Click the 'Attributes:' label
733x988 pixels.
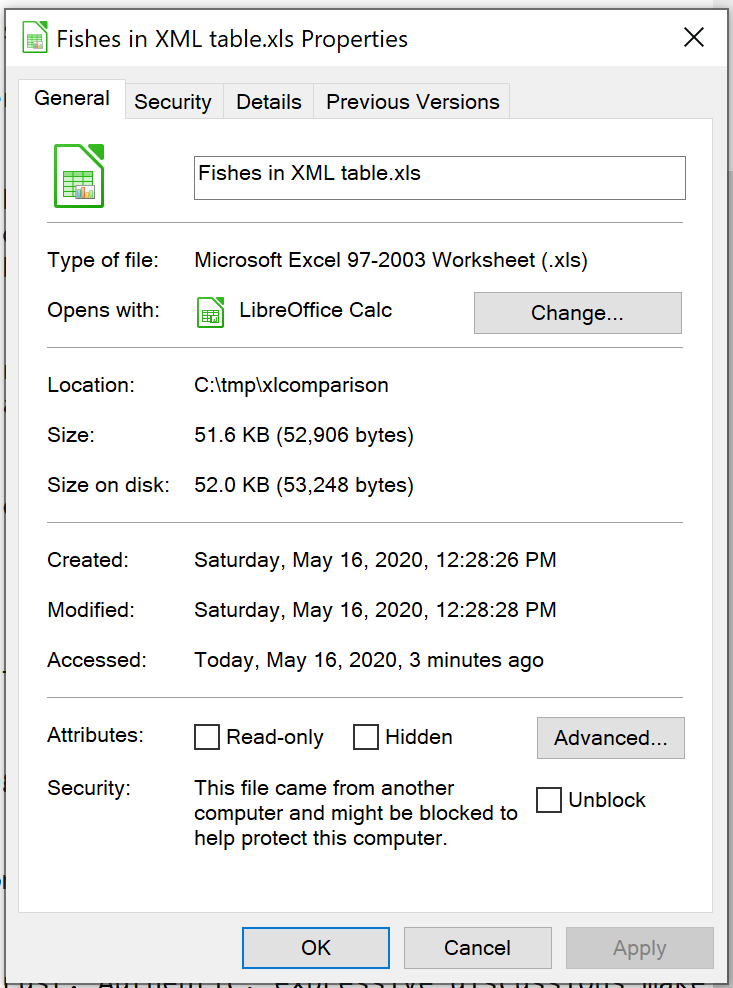(95, 735)
